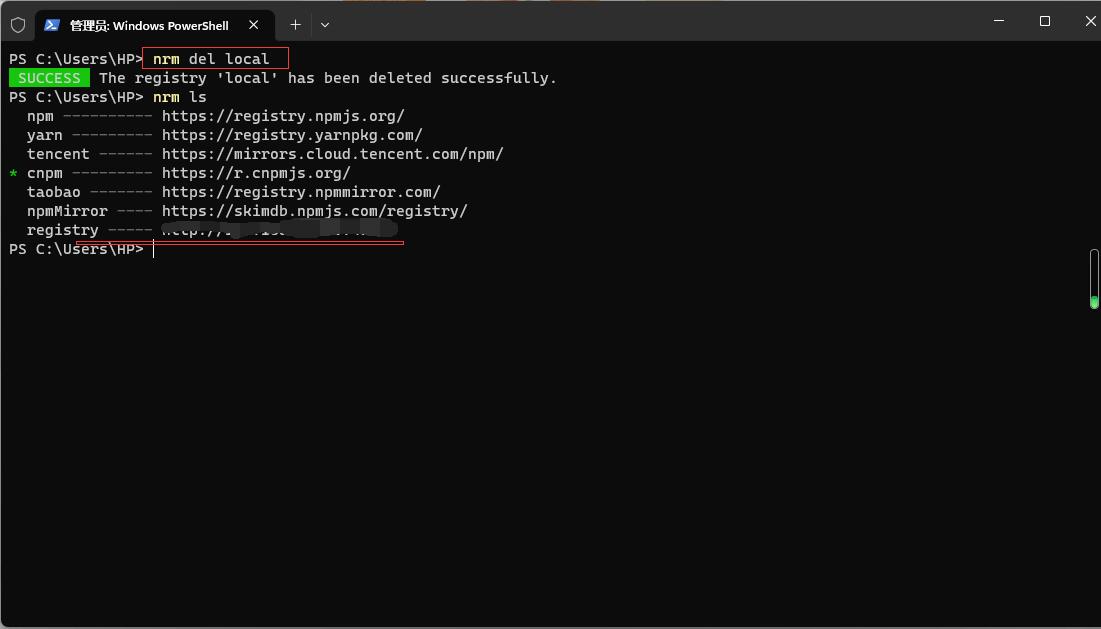
Task: Click the green scrollbar thumb
Action: pyautogui.click(x=1094, y=302)
